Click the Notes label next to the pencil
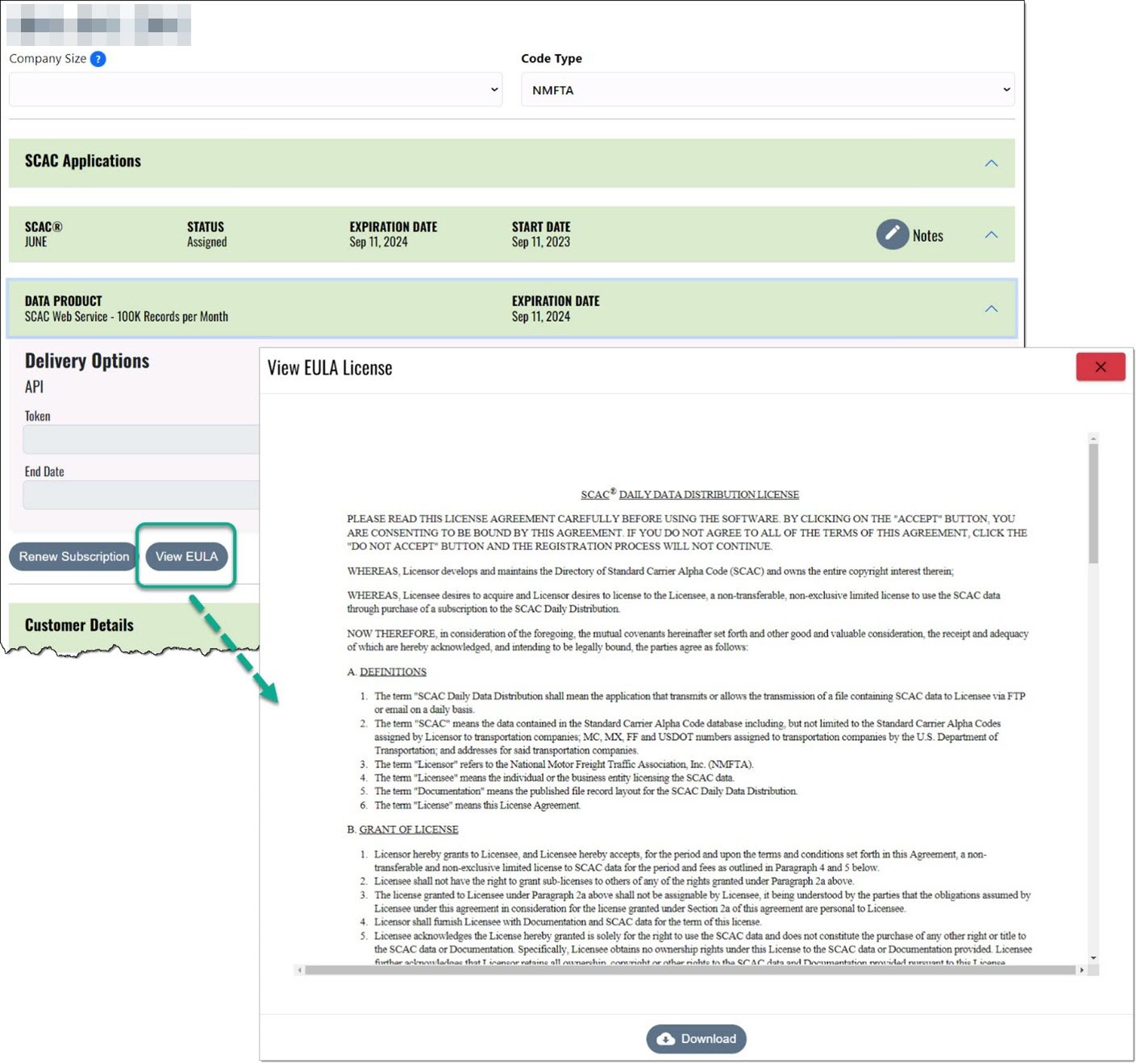Screen dimensions: 1137x1064 (927, 235)
